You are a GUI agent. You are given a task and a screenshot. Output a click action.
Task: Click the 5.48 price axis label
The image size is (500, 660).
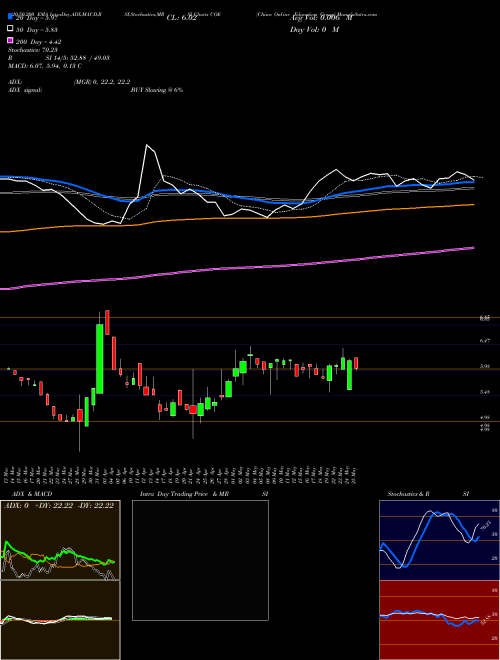(x=484, y=392)
